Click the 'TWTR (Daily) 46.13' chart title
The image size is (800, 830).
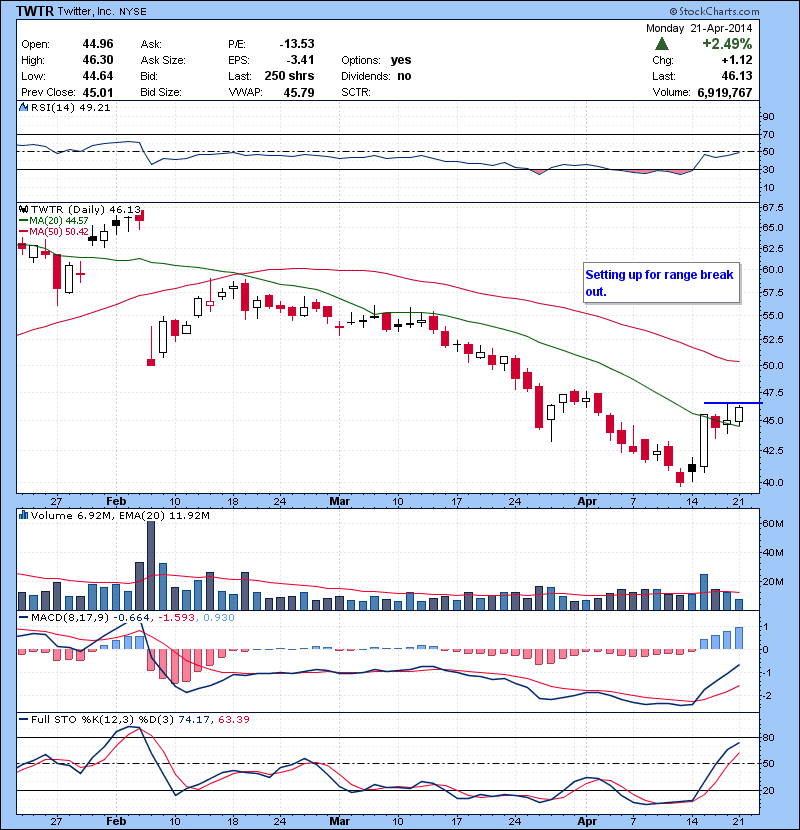(x=86, y=210)
